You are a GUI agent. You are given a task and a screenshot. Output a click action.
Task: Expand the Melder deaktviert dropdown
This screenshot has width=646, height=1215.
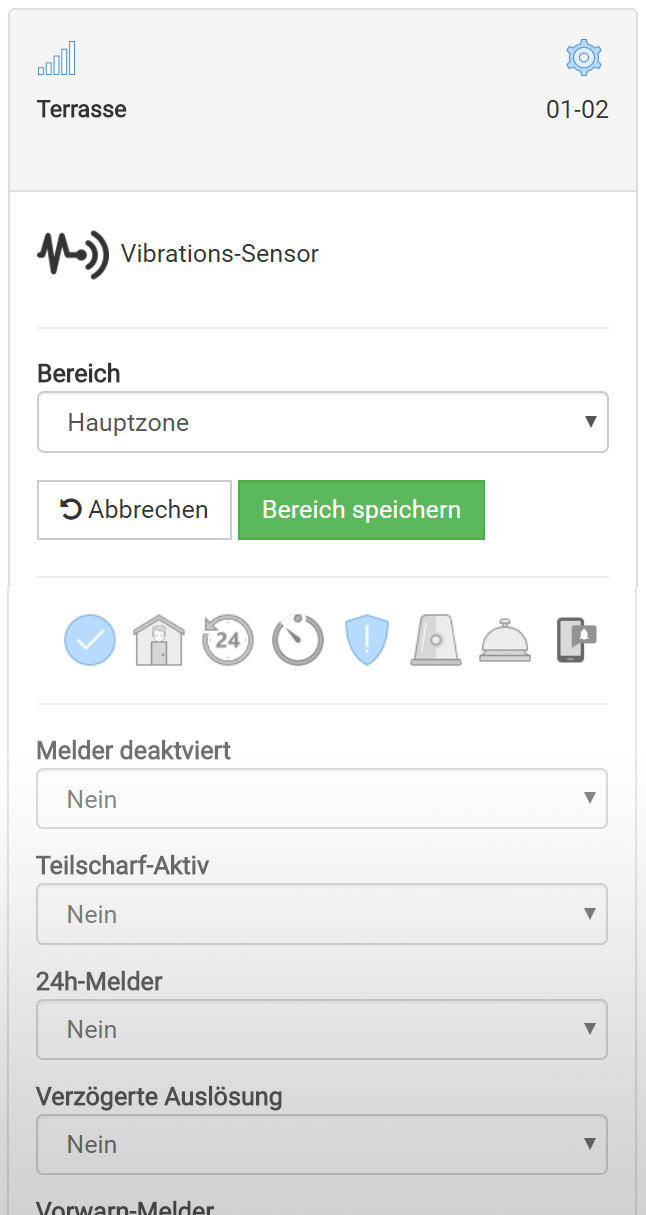click(322, 799)
